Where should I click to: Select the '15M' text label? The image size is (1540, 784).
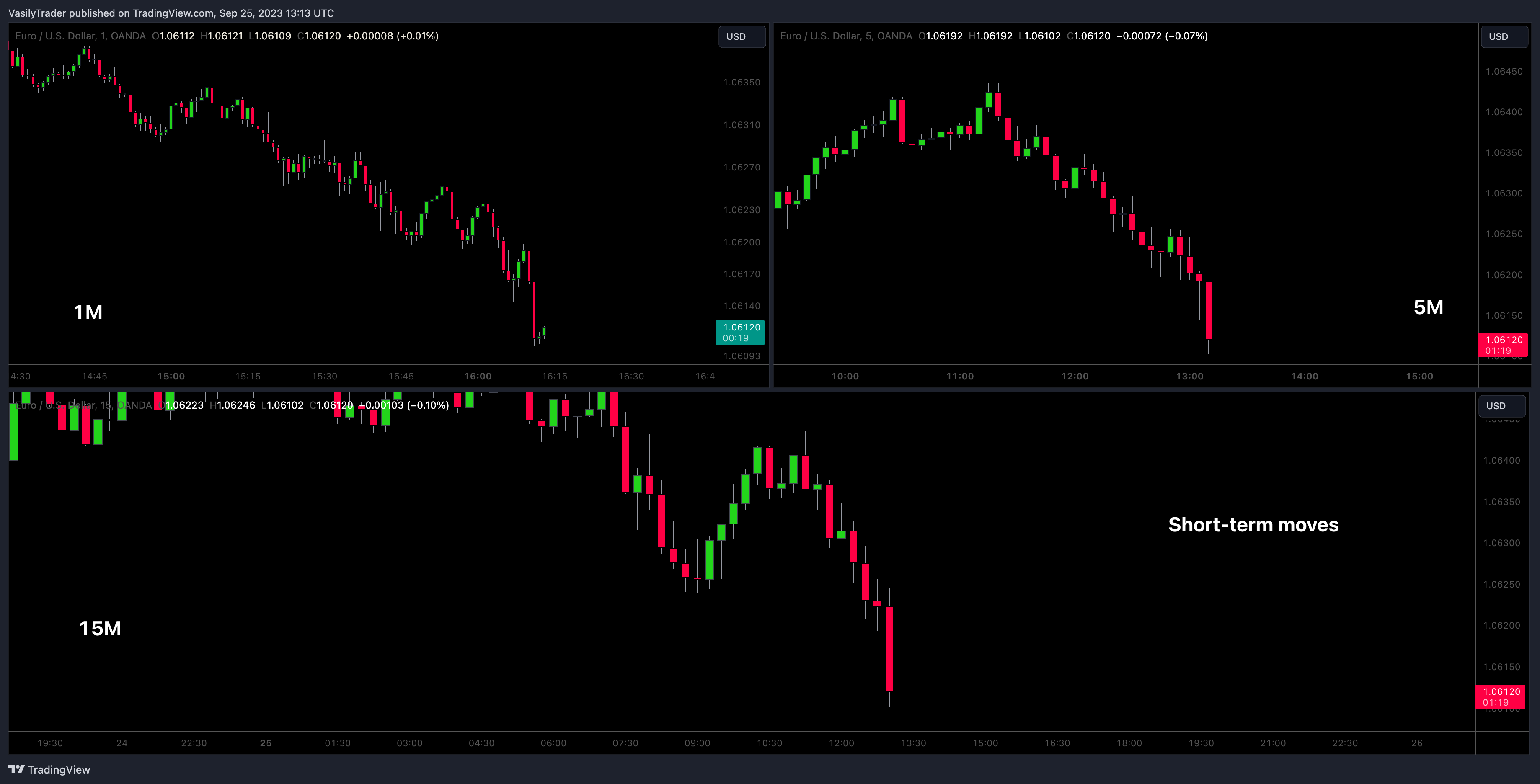(101, 628)
